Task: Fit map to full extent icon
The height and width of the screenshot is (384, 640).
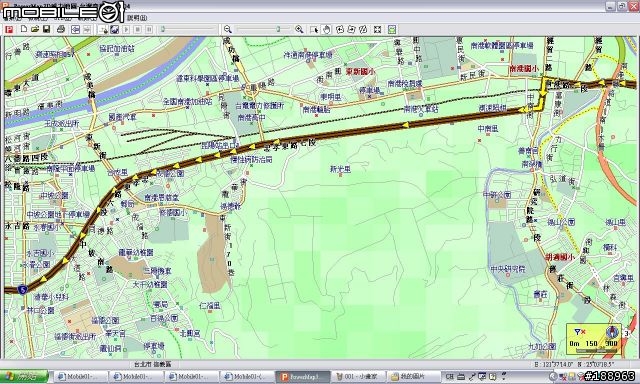Action: (x=378, y=29)
